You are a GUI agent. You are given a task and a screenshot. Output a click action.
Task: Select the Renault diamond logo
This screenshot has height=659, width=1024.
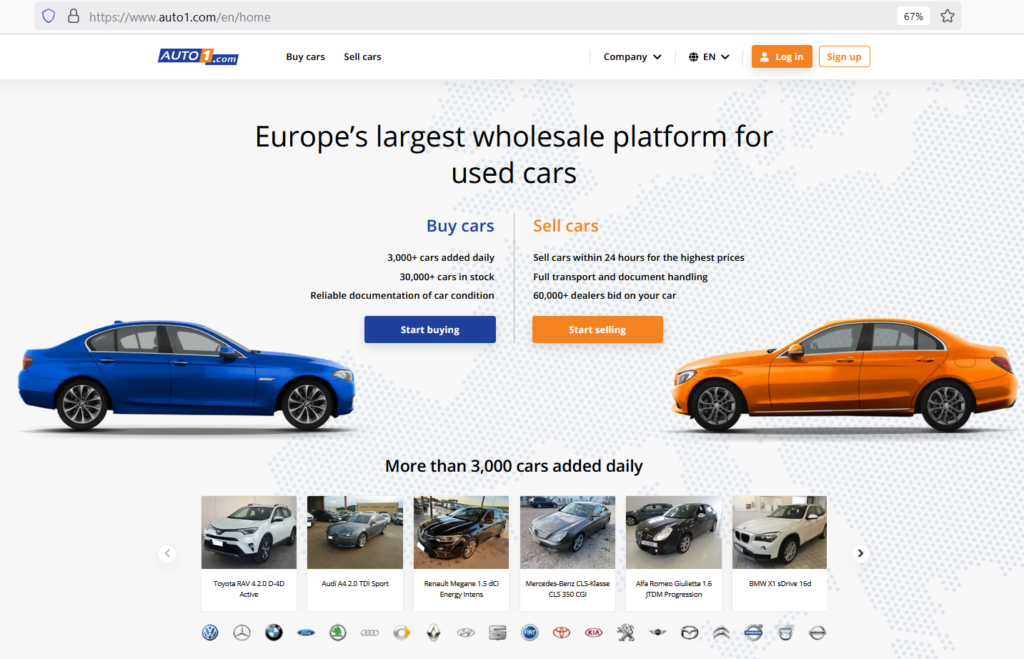coord(433,633)
